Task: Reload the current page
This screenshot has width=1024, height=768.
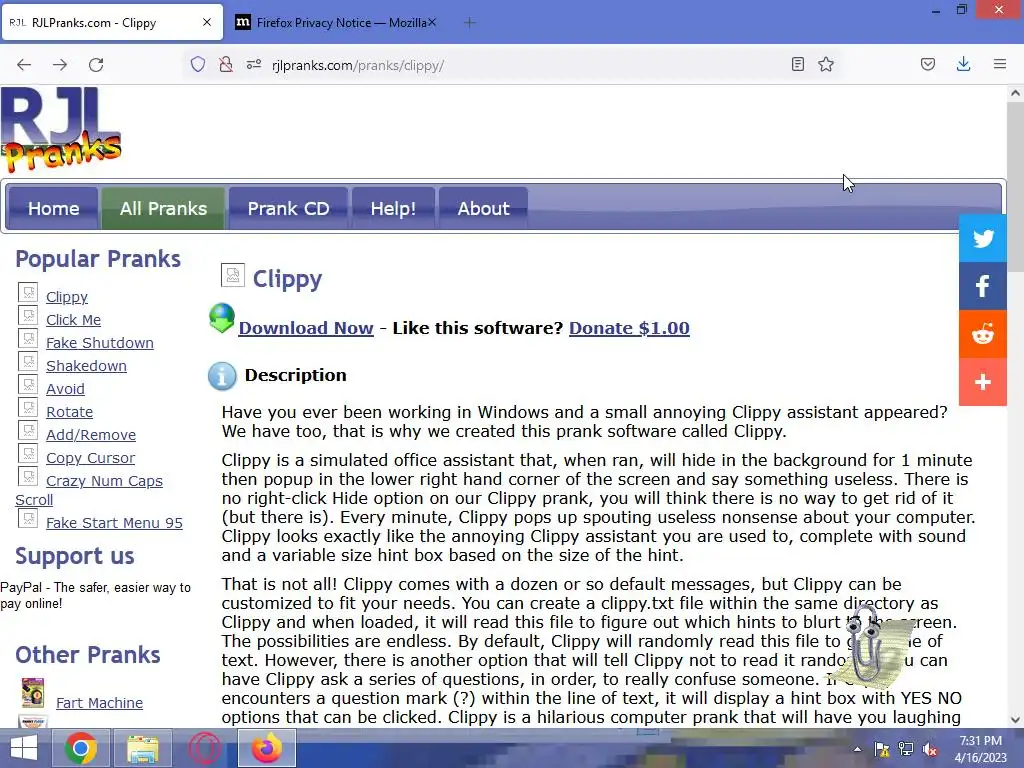Action: (96, 65)
